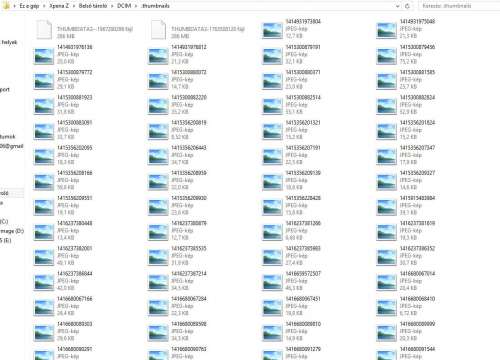This screenshot has height=360, width=500.
Task: Select file name 1415356228428
Action: (303, 198)
